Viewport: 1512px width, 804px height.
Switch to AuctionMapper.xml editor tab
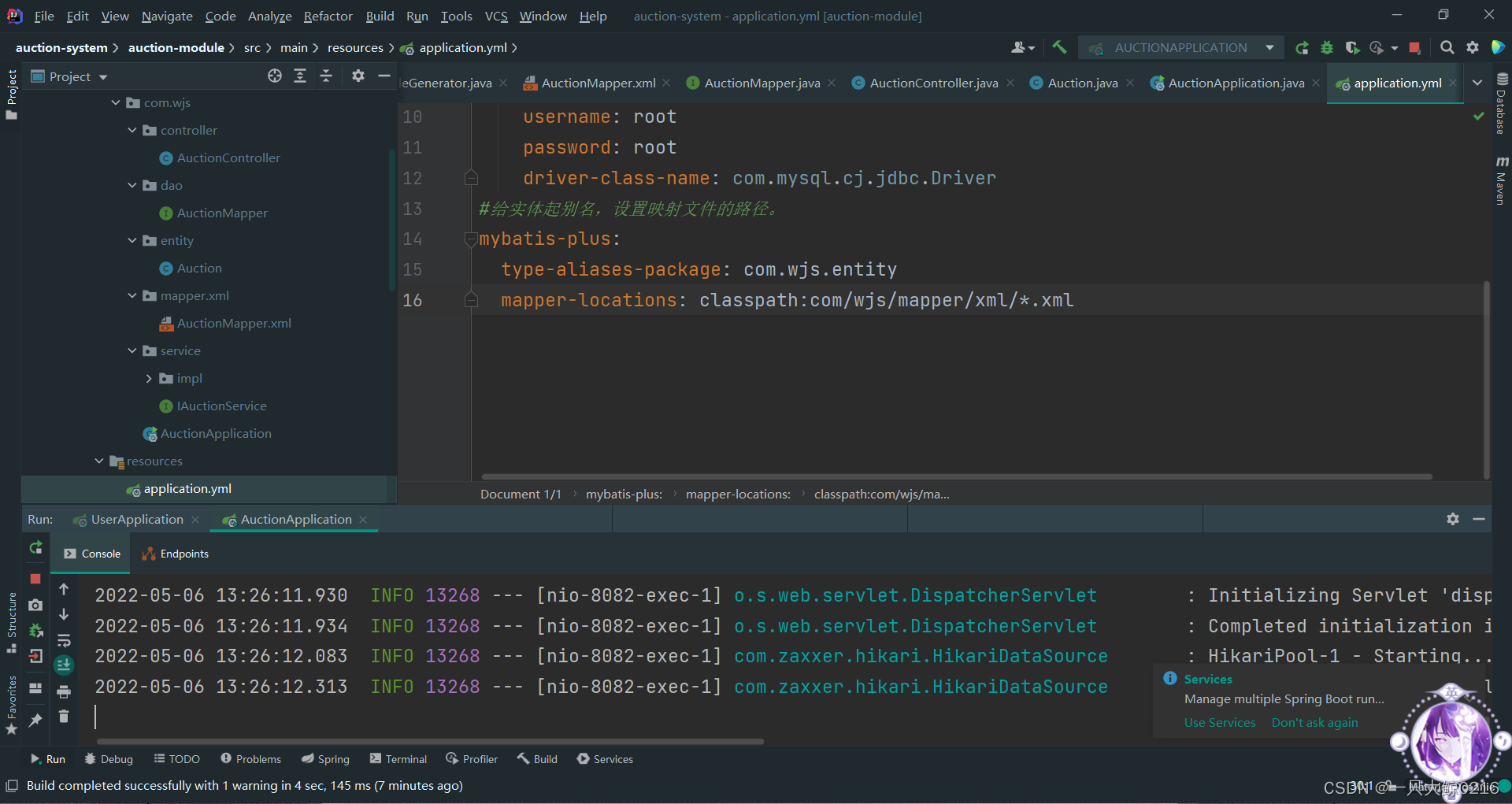(598, 83)
